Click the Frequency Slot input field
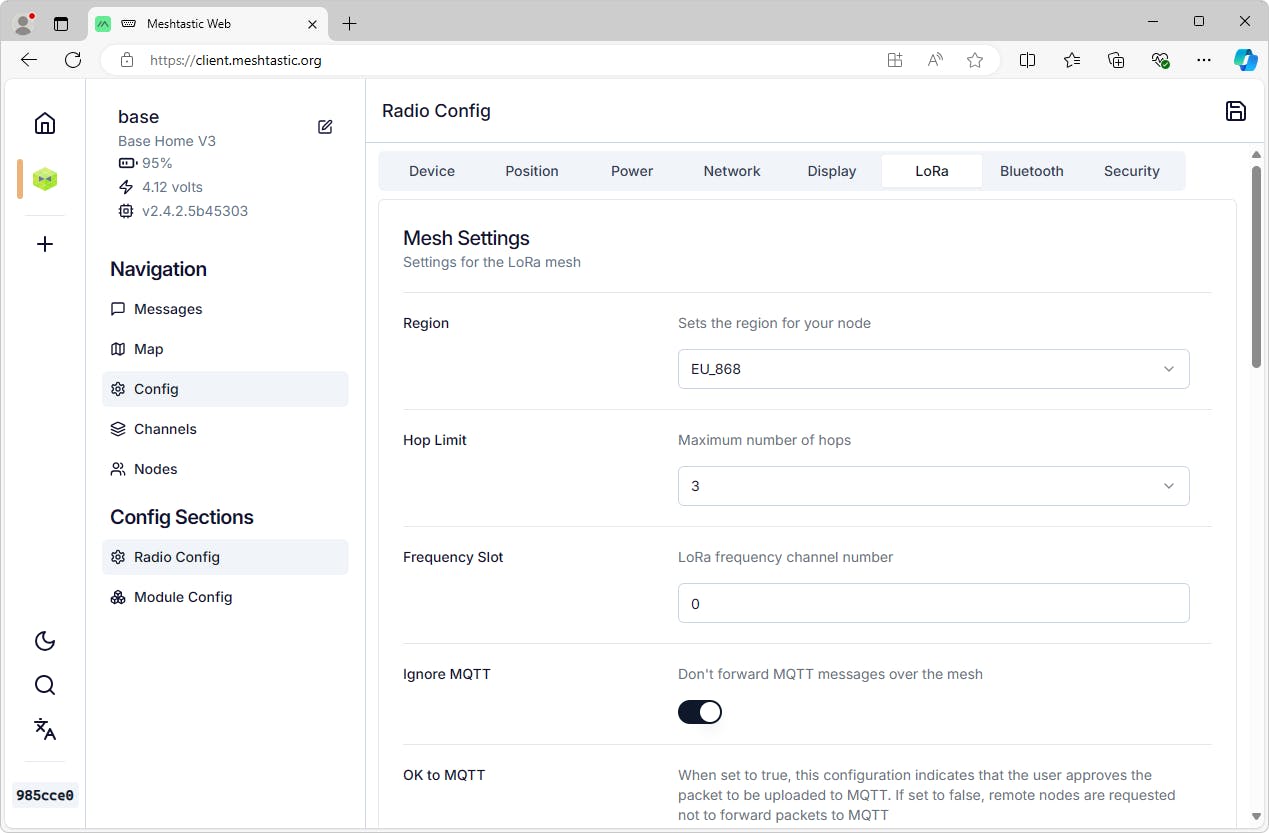Viewport: 1269px width, 833px height. tap(933, 603)
